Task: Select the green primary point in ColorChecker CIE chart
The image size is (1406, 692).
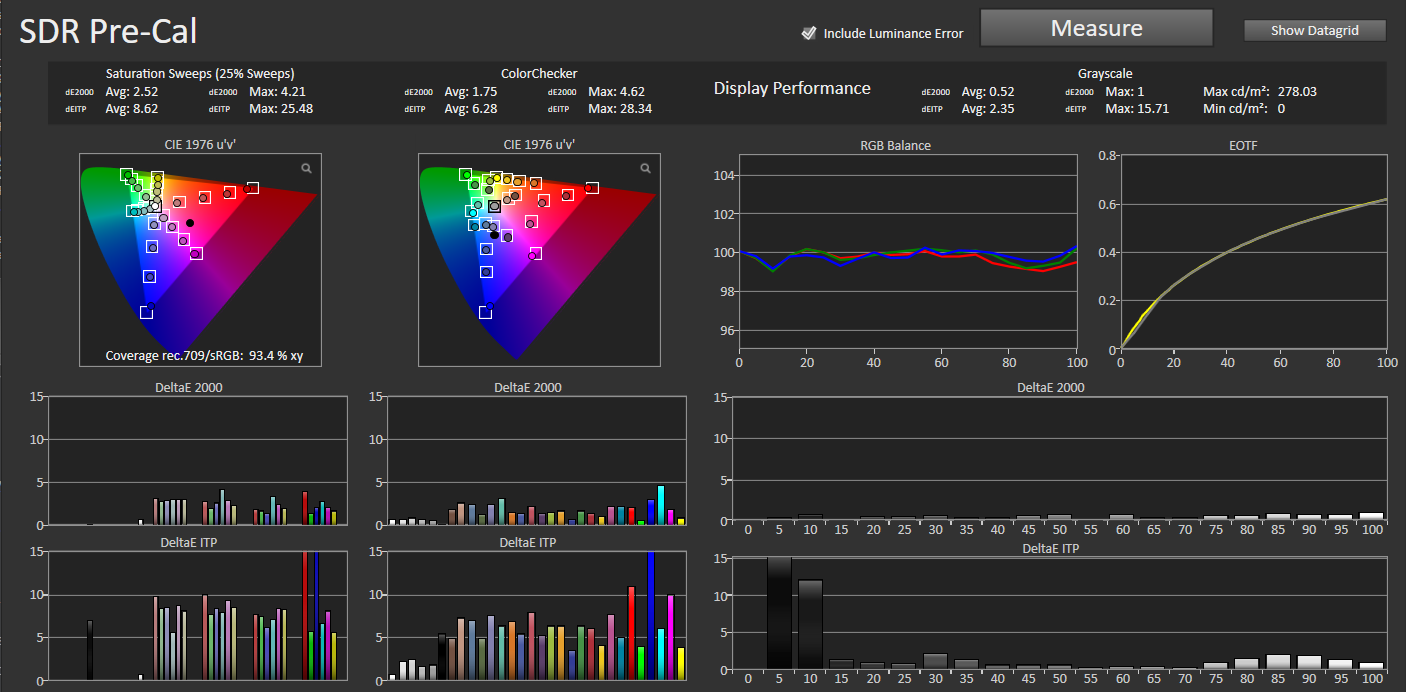Action: [466, 174]
